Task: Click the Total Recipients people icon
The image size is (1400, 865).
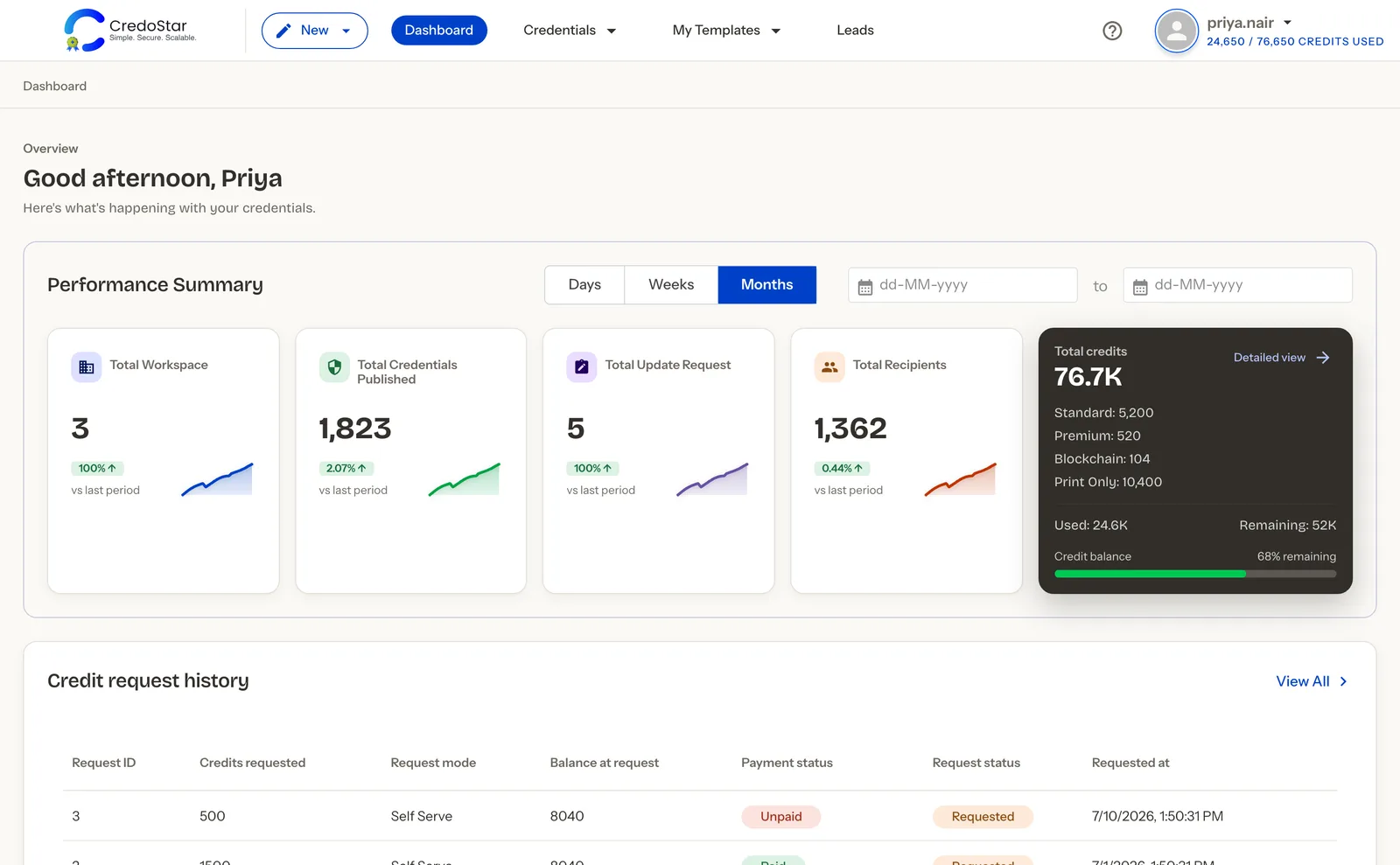Action: [829, 367]
